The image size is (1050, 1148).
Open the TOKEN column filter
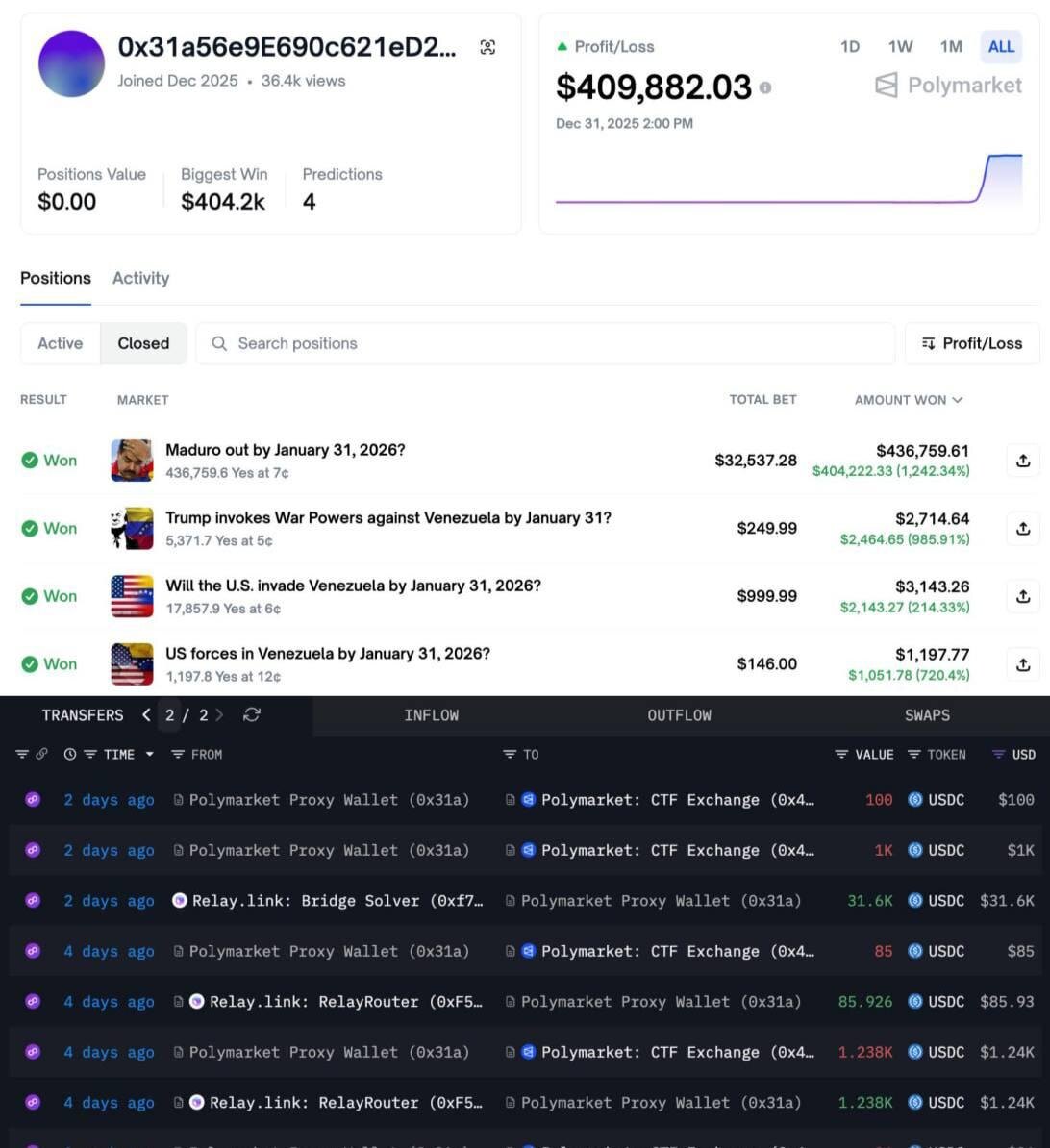pos(913,754)
